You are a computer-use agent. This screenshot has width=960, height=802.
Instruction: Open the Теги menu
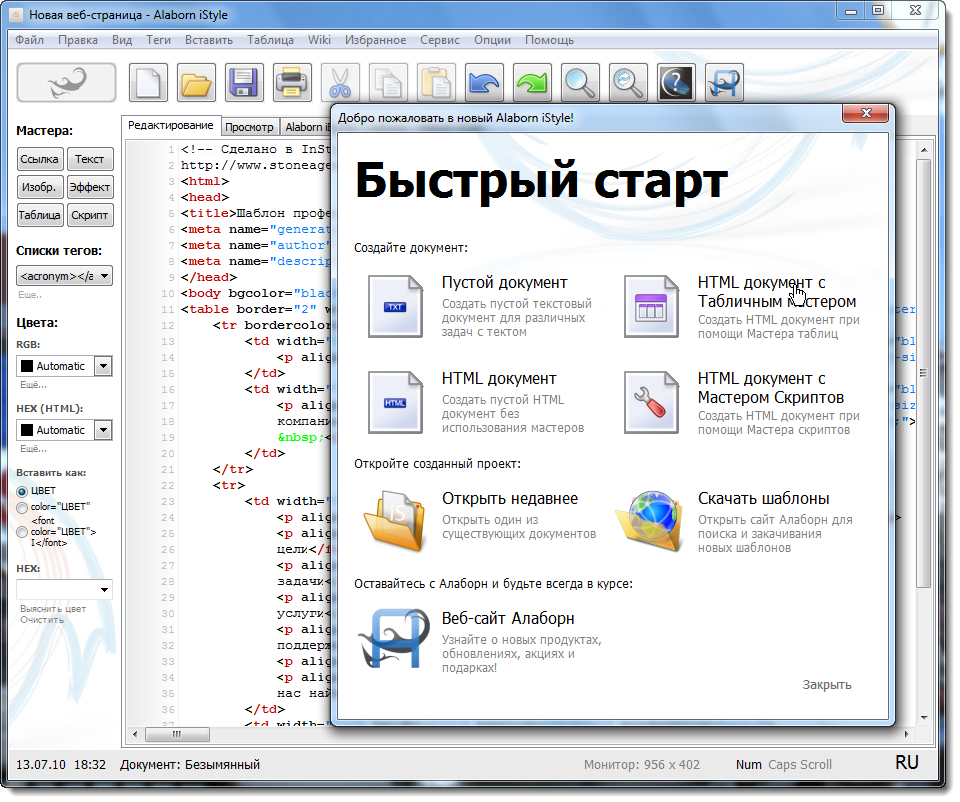[158, 40]
